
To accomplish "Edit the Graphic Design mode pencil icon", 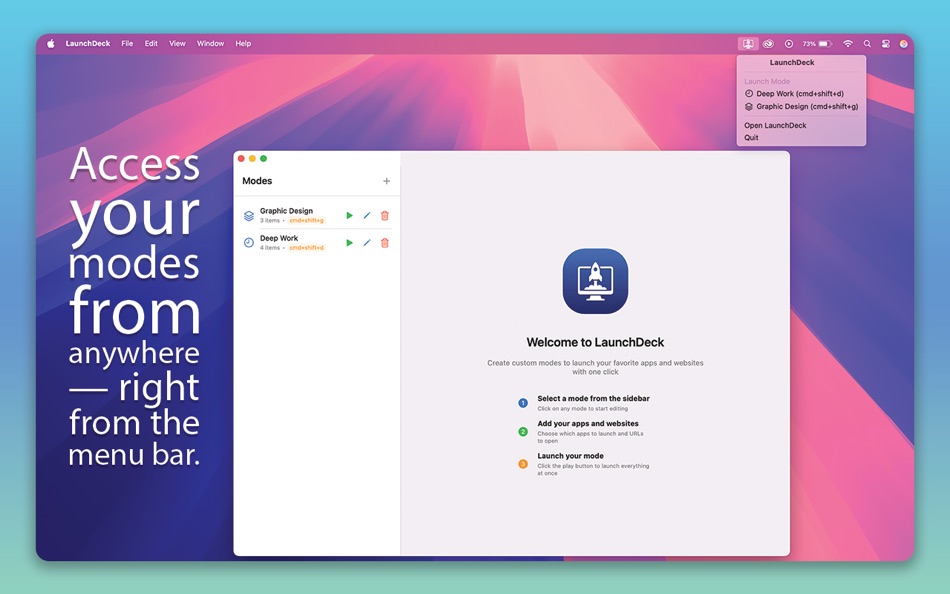I will [367, 216].
